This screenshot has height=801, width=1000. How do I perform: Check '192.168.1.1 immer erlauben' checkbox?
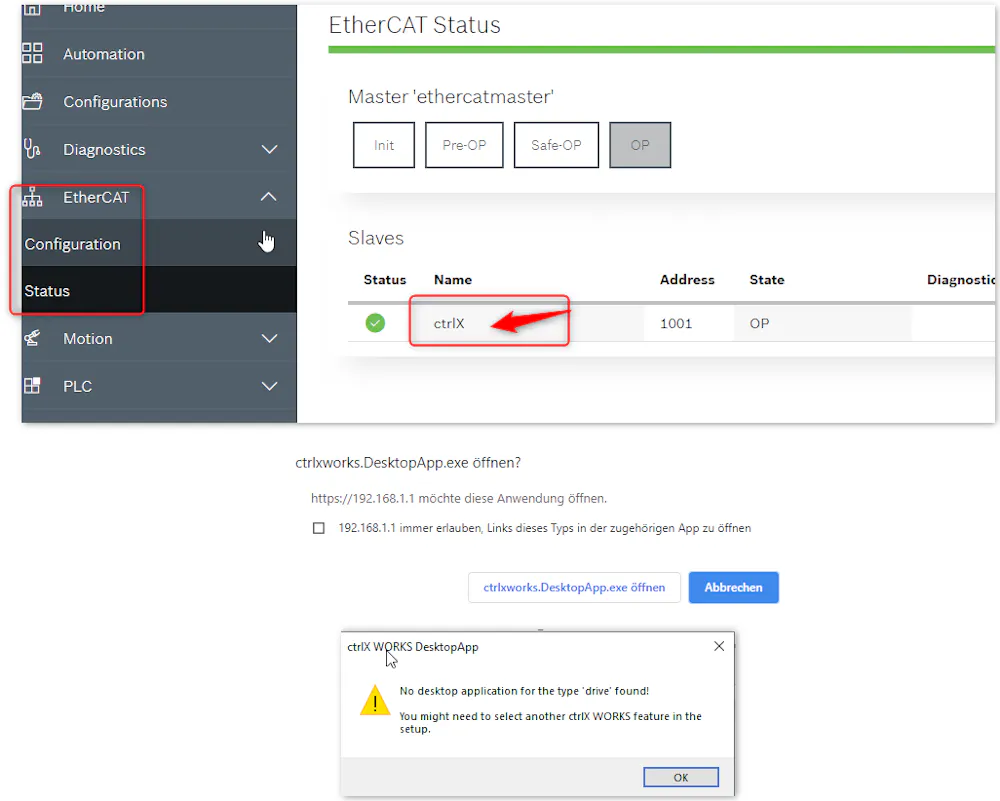[319, 528]
